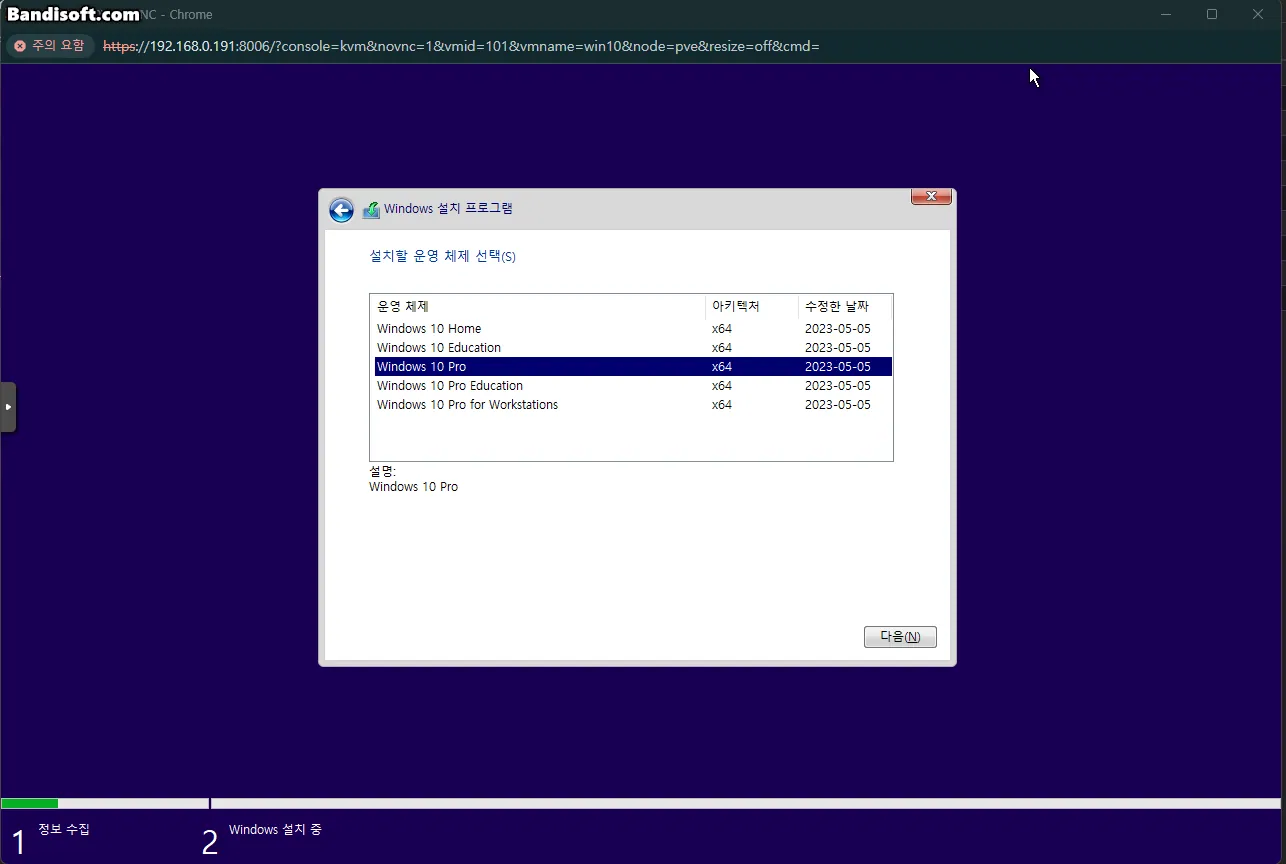
Task: Click the '정보 수집' step label
Action: pyautogui.click(x=64, y=829)
